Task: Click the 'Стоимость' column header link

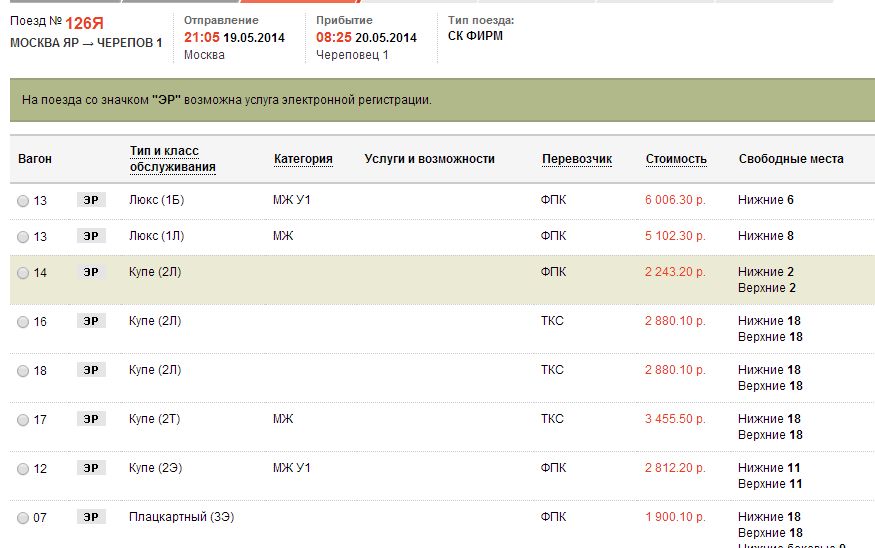Action: (x=676, y=159)
